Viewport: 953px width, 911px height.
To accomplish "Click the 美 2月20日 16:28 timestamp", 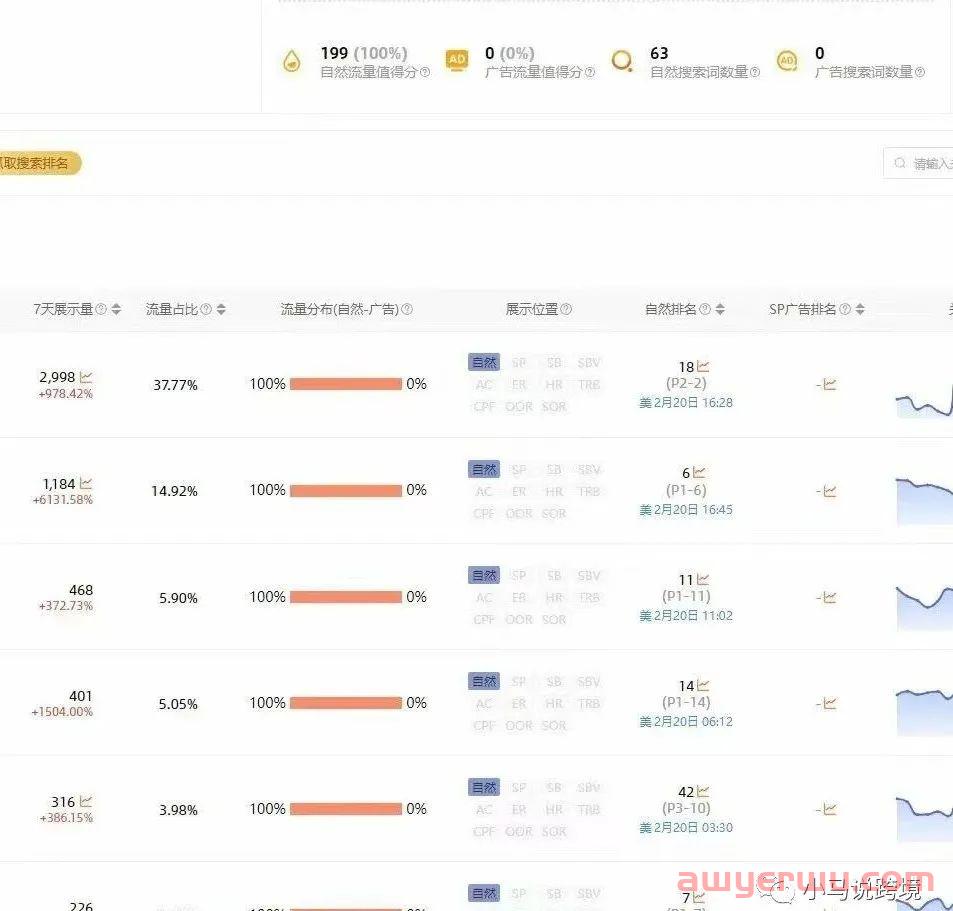I will coord(686,402).
